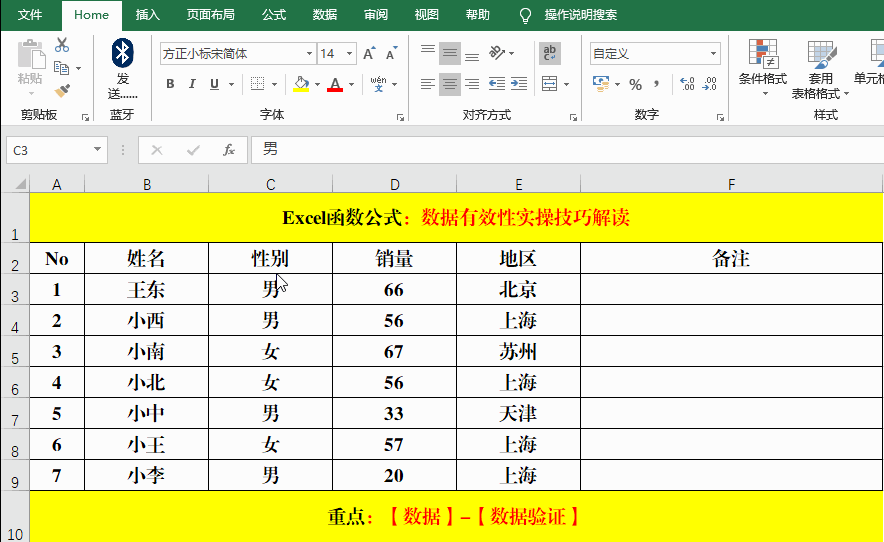
Task: Select the Format Painter brush
Action: pyautogui.click(x=62, y=90)
